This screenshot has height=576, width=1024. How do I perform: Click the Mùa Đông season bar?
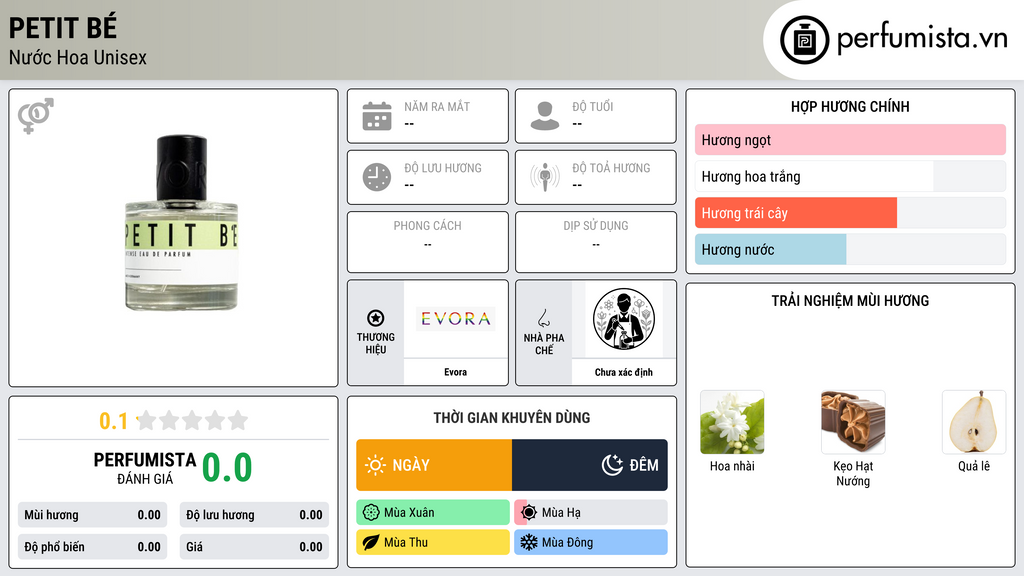591,543
